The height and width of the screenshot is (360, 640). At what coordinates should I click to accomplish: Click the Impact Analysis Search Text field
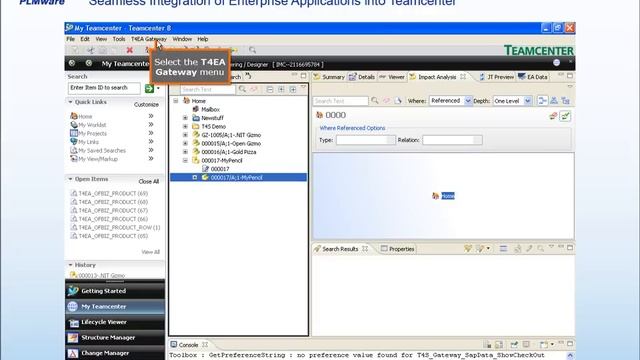coord(341,101)
